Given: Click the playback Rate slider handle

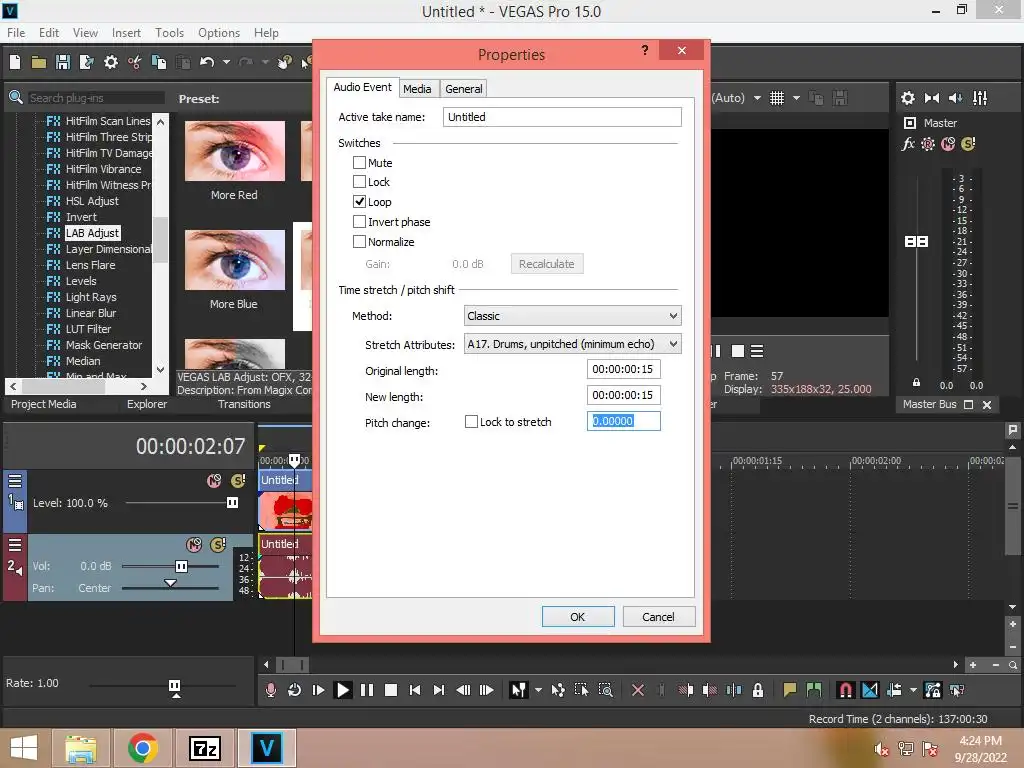Looking at the screenshot, I should (174, 686).
